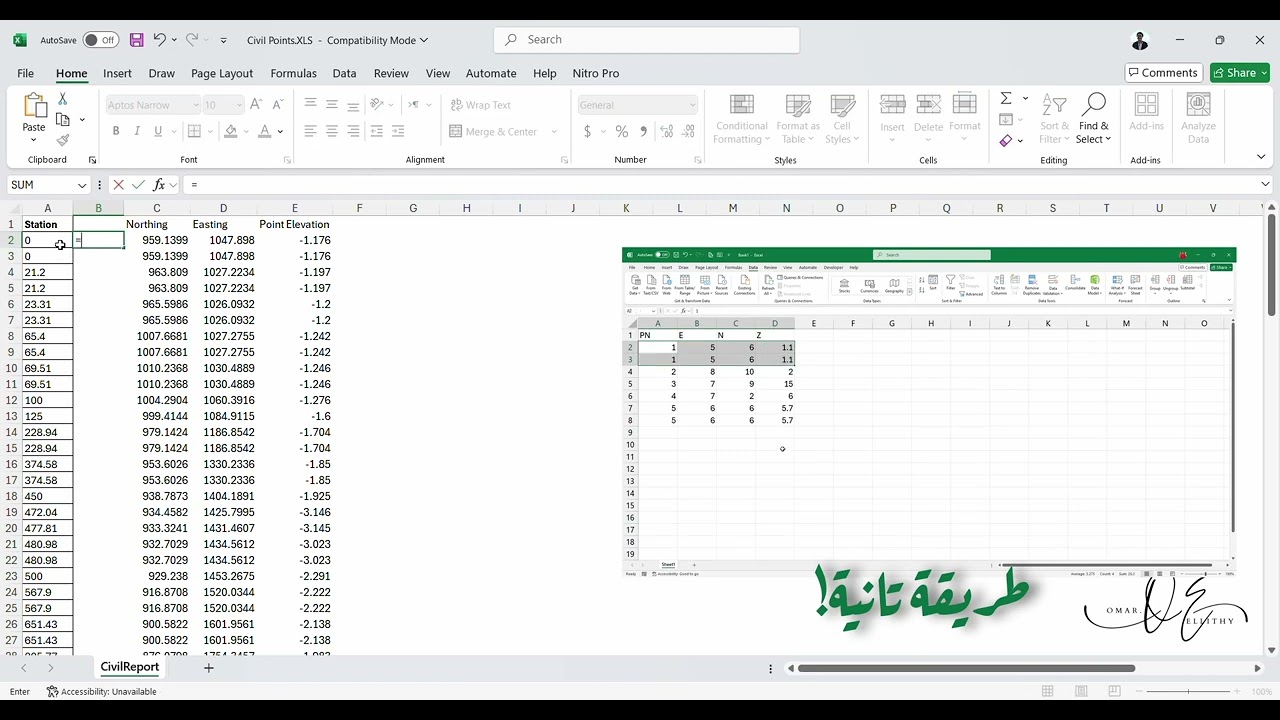Switch to the Insert tab
The height and width of the screenshot is (720, 1280).
coord(117,73)
